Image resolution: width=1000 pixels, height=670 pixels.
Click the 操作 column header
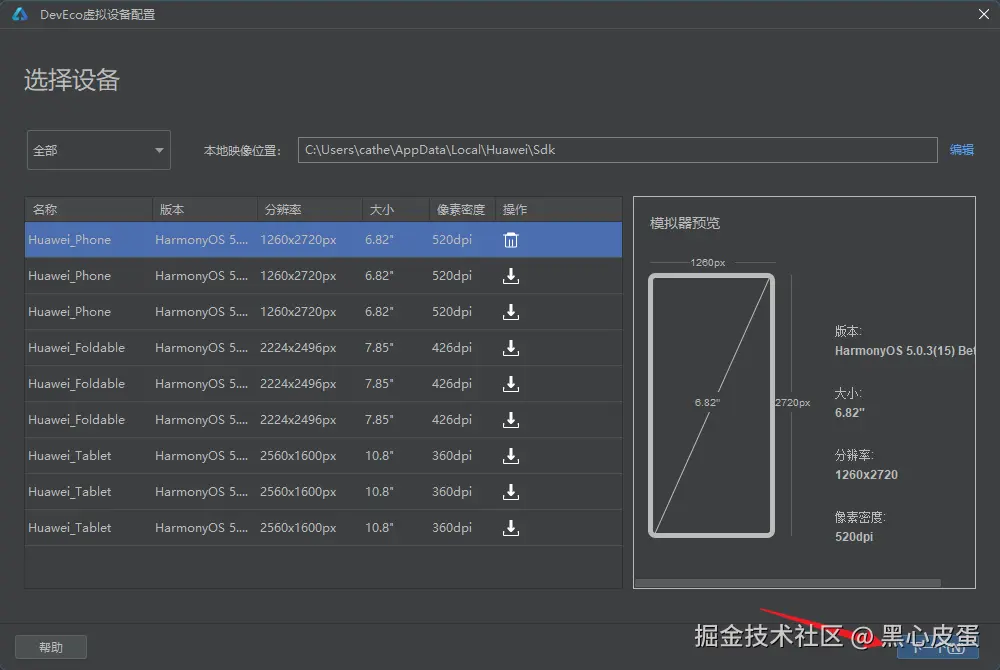[x=559, y=209]
